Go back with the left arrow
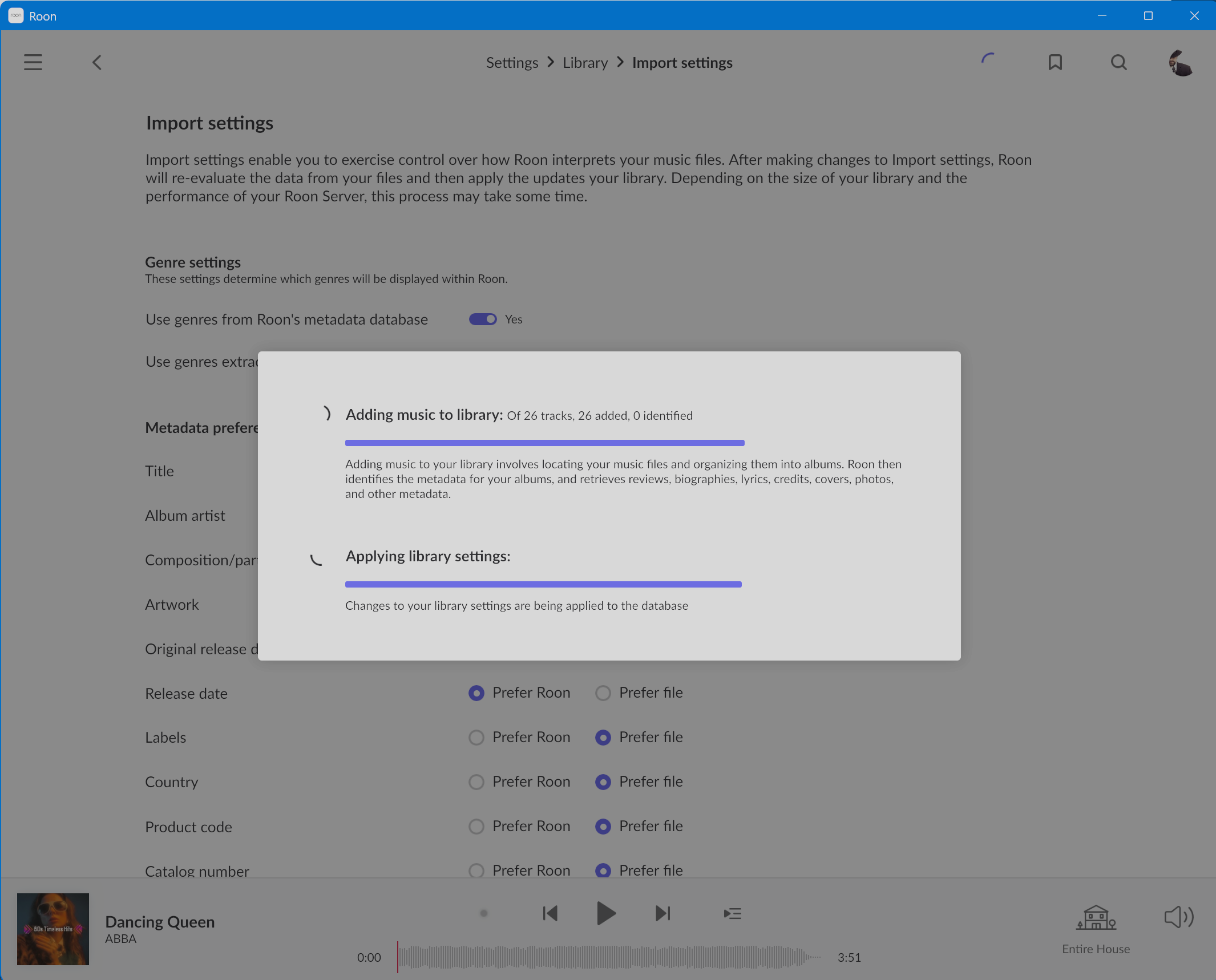Screen dimensions: 1216x980 (97, 62)
